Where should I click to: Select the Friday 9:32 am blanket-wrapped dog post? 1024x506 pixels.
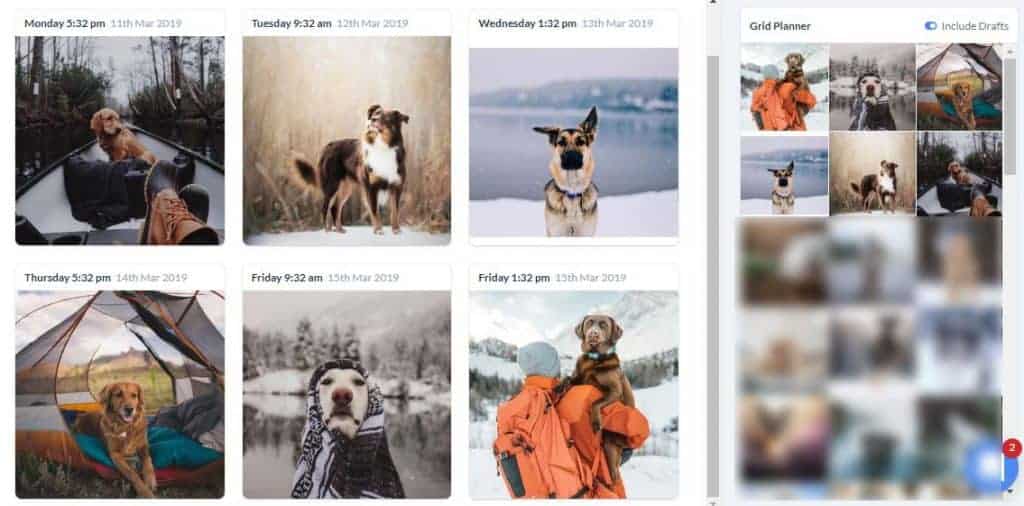click(347, 394)
